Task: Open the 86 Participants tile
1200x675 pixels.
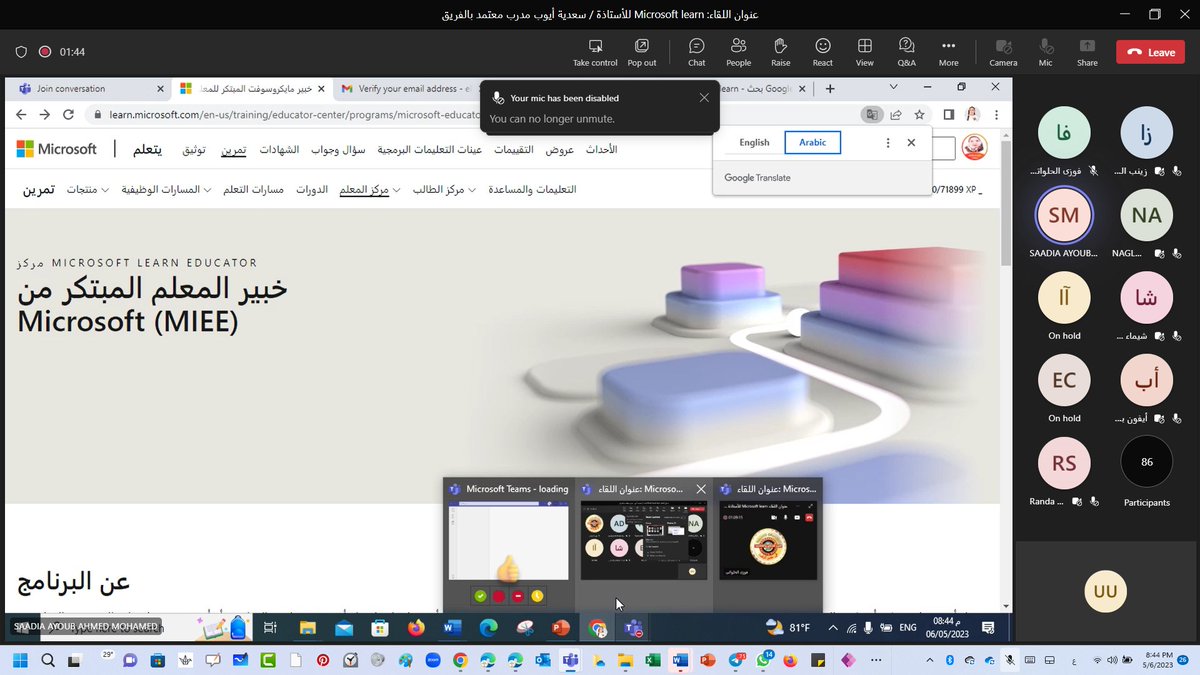Action: (1146, 470)
